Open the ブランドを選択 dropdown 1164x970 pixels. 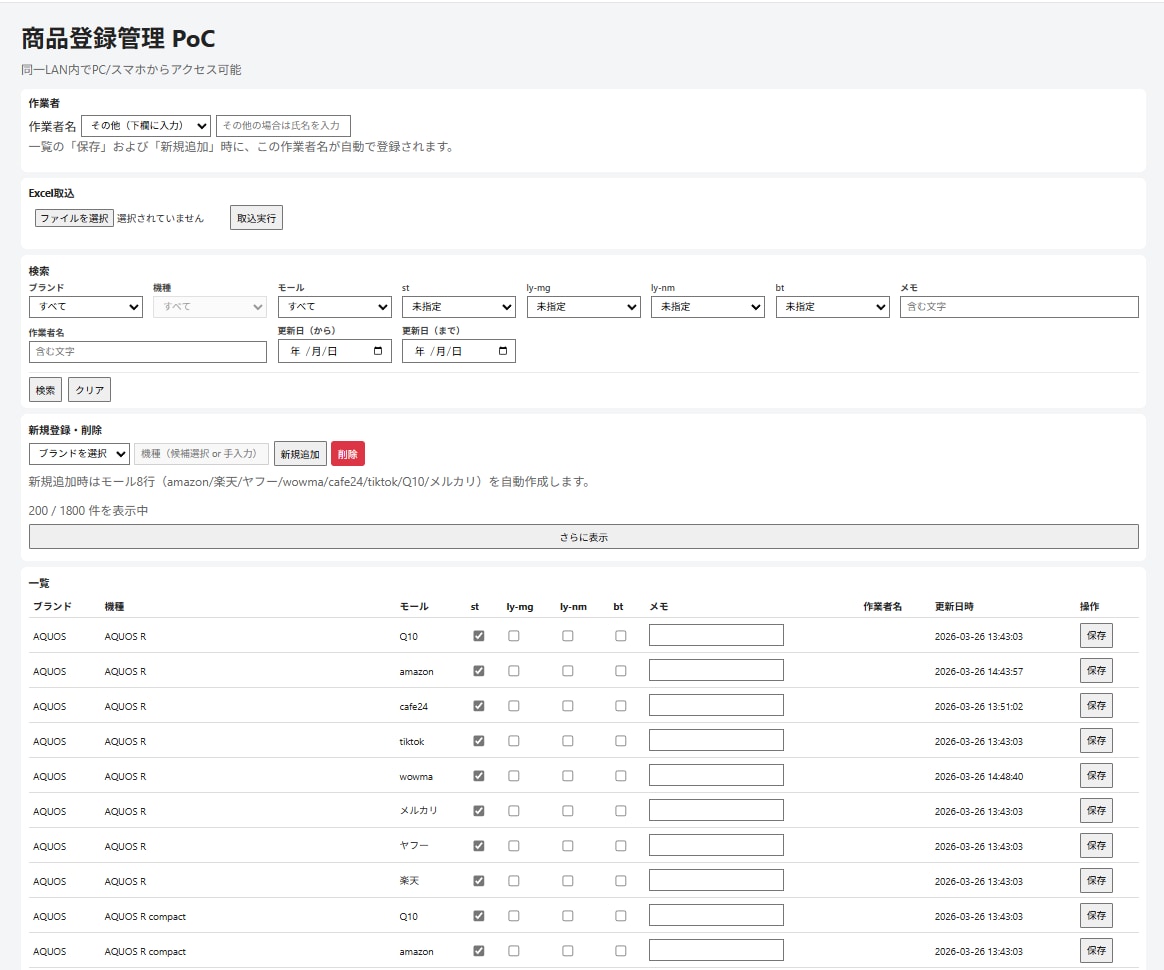coord(79,453)
